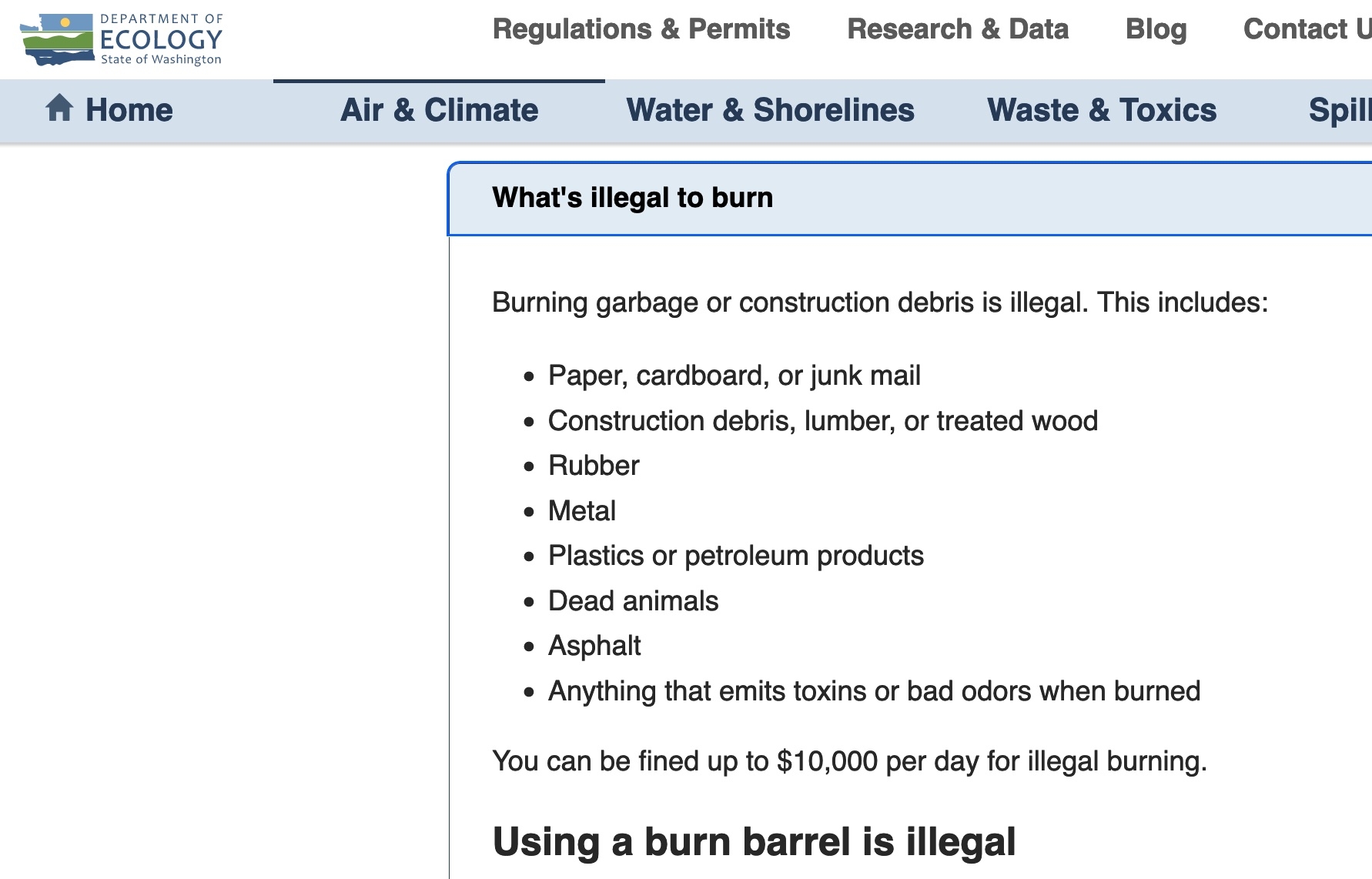This screenshot has width=1372, height=879.
Task: Click the $10,000 per day fine sentence
Action: (x=849, y=761)
